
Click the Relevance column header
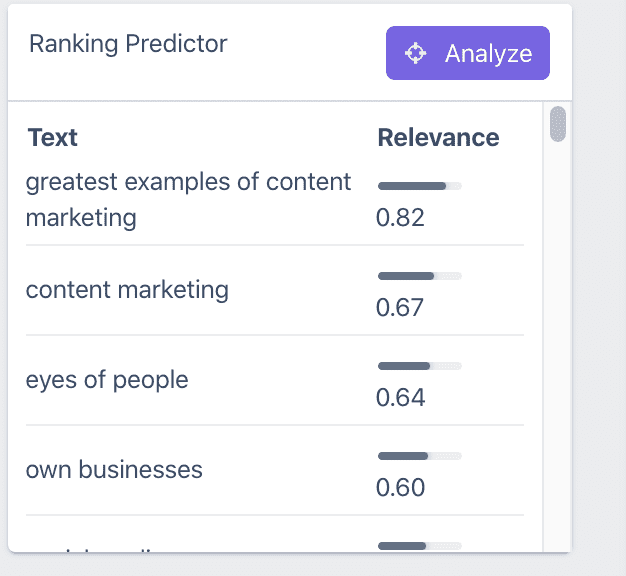click(x=438, y=138)
